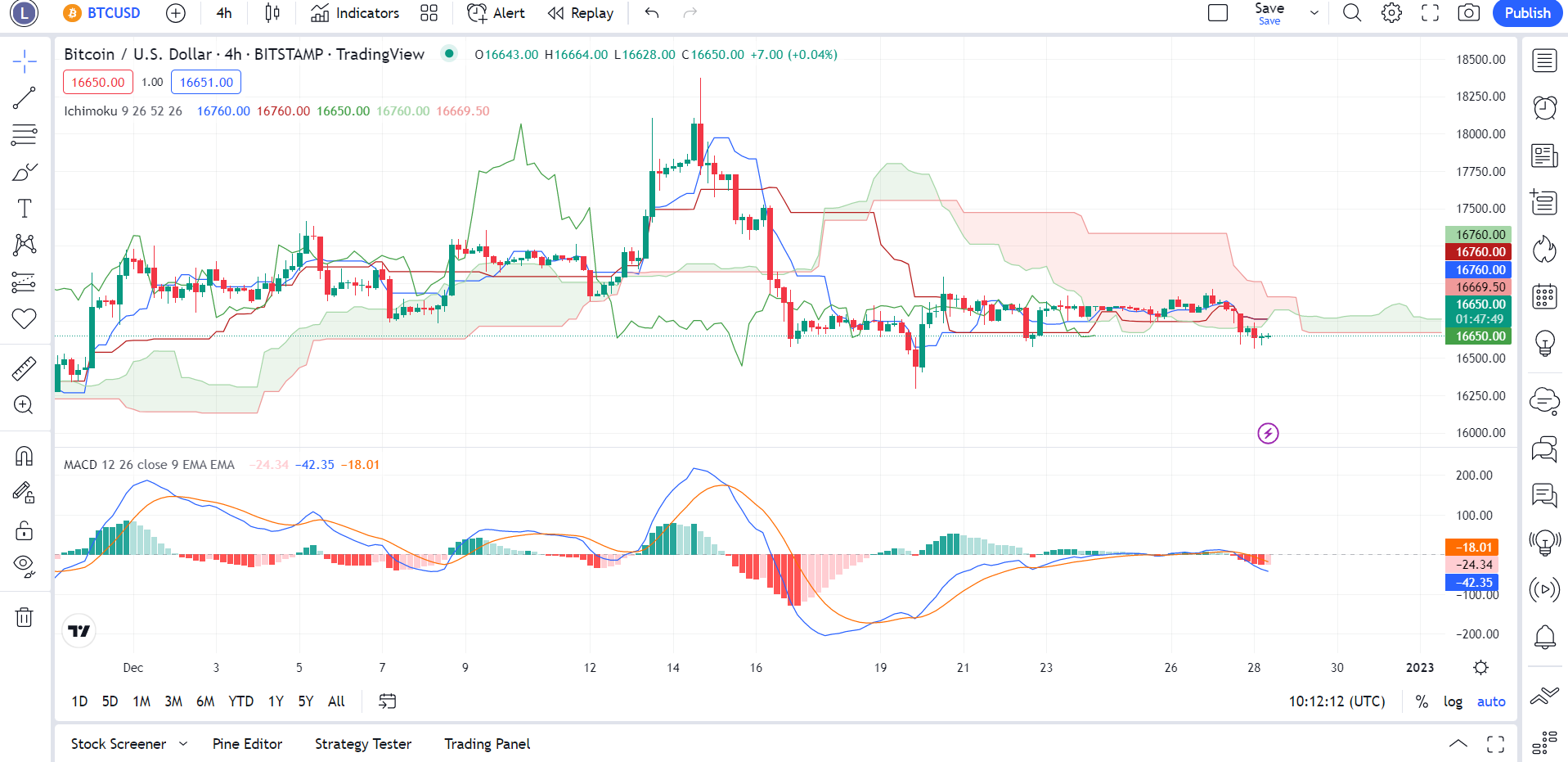Screen dimensions: 1568x762
Task: Publish the chart idea
Action: tap(1527, 13)
